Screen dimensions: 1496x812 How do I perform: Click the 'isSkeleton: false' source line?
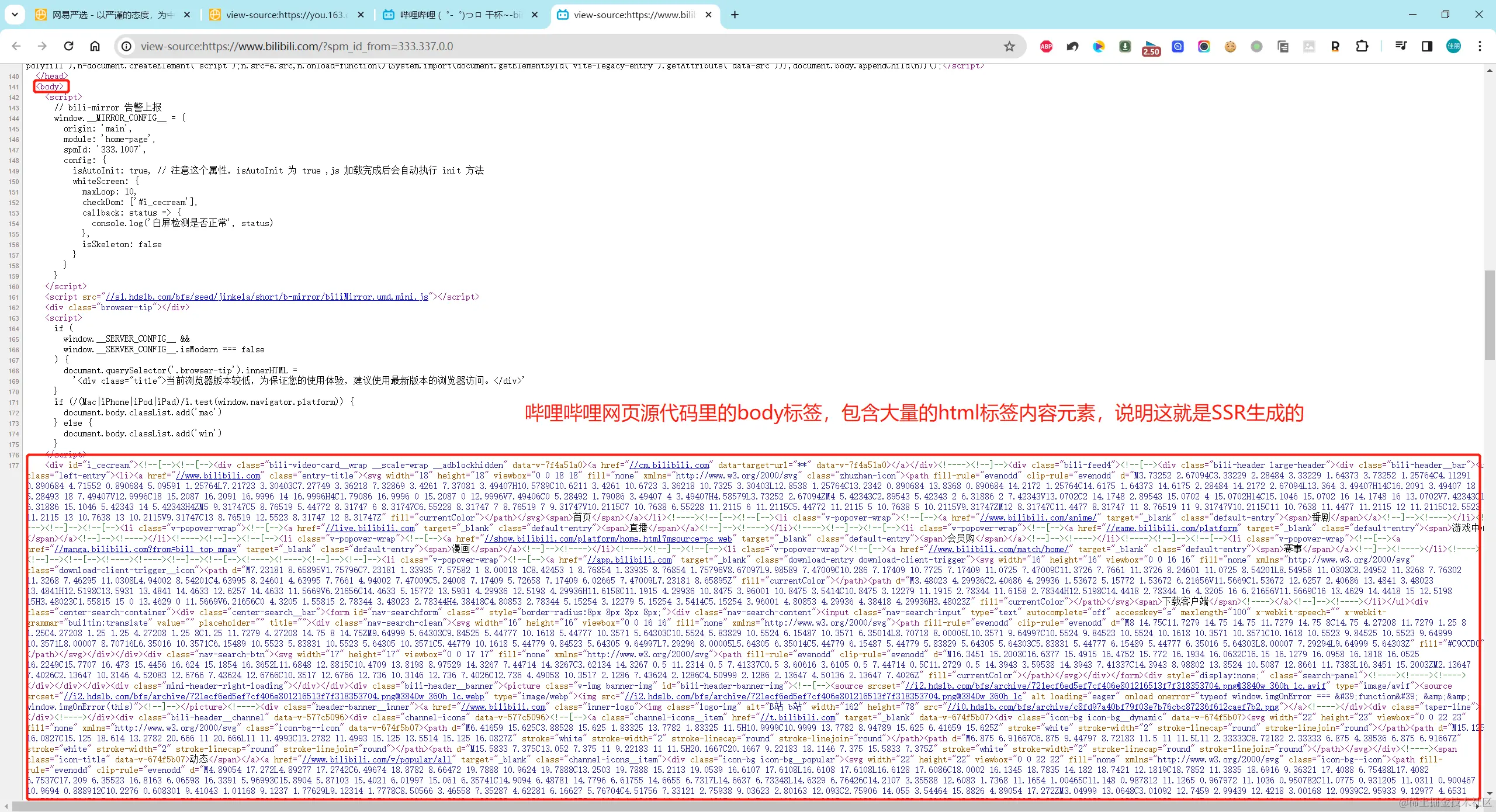click(x=122, y=244)
